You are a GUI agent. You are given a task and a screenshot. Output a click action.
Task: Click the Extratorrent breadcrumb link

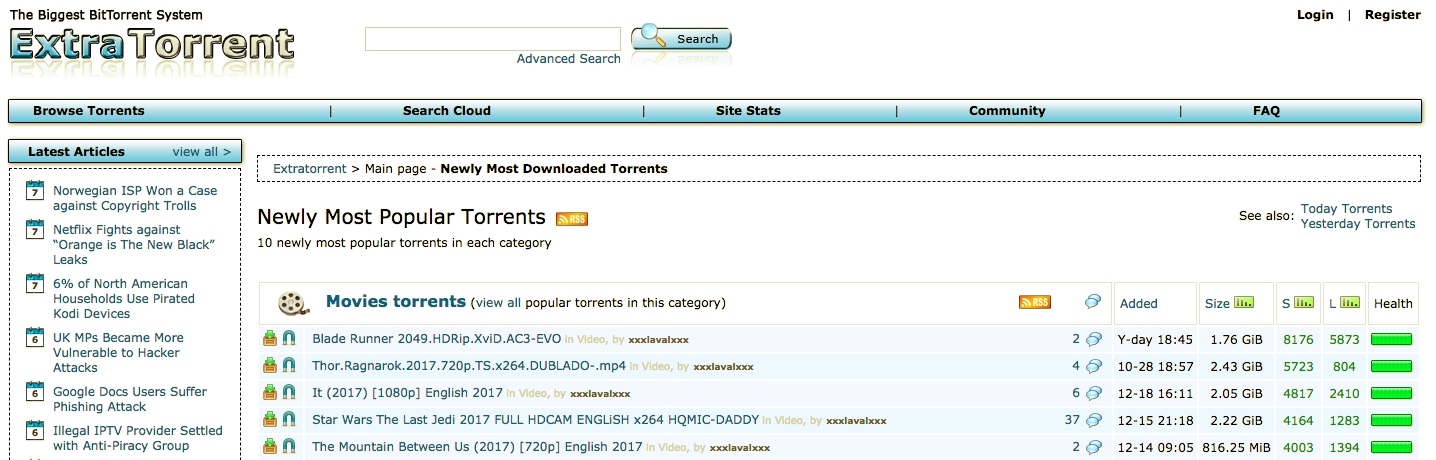tap(310, 169)
